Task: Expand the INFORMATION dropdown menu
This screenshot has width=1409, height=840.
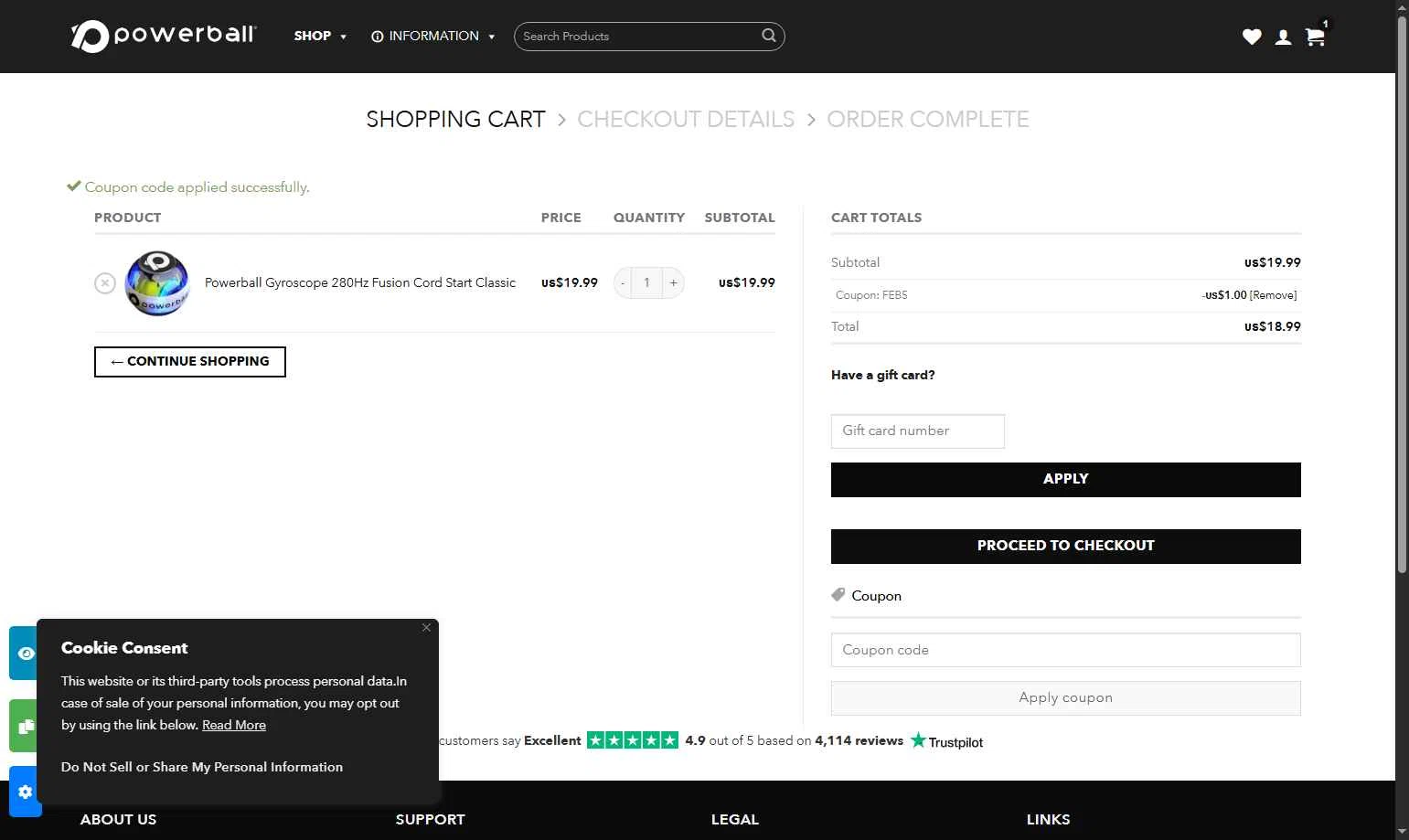Action: click(433, 36)
